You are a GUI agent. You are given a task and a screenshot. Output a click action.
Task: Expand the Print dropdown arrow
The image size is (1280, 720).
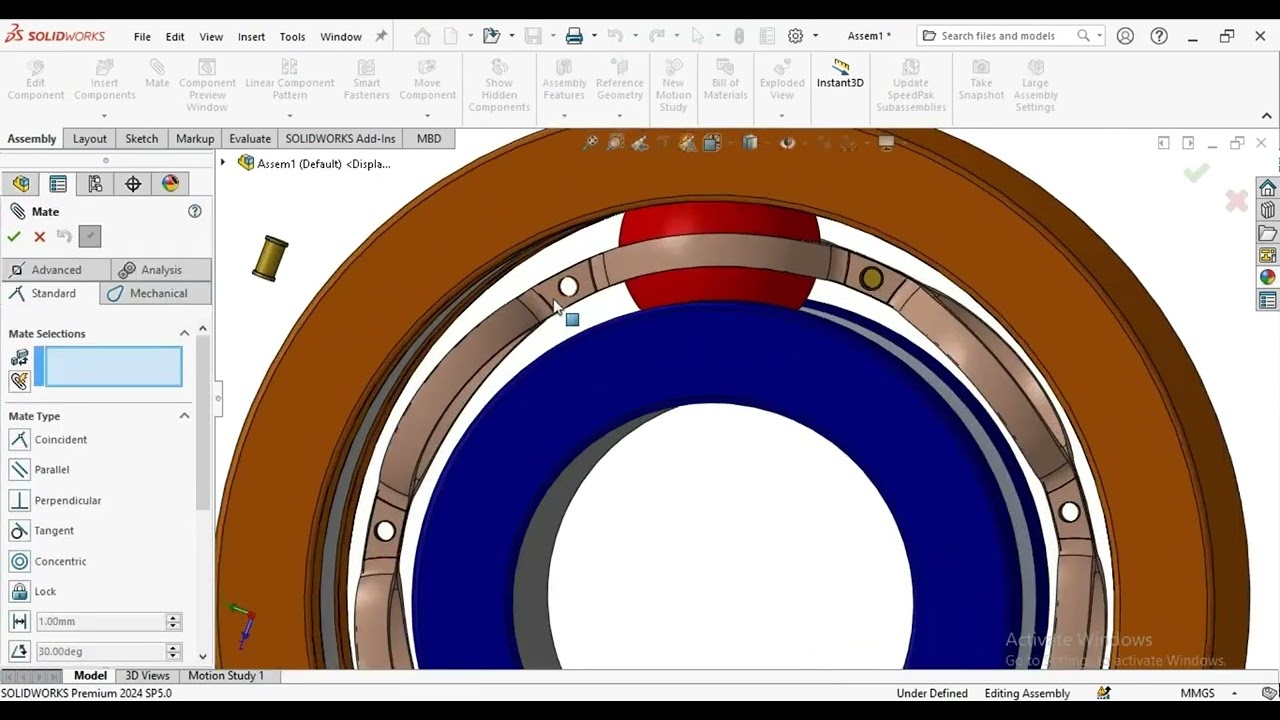click(x=594, y=36)
